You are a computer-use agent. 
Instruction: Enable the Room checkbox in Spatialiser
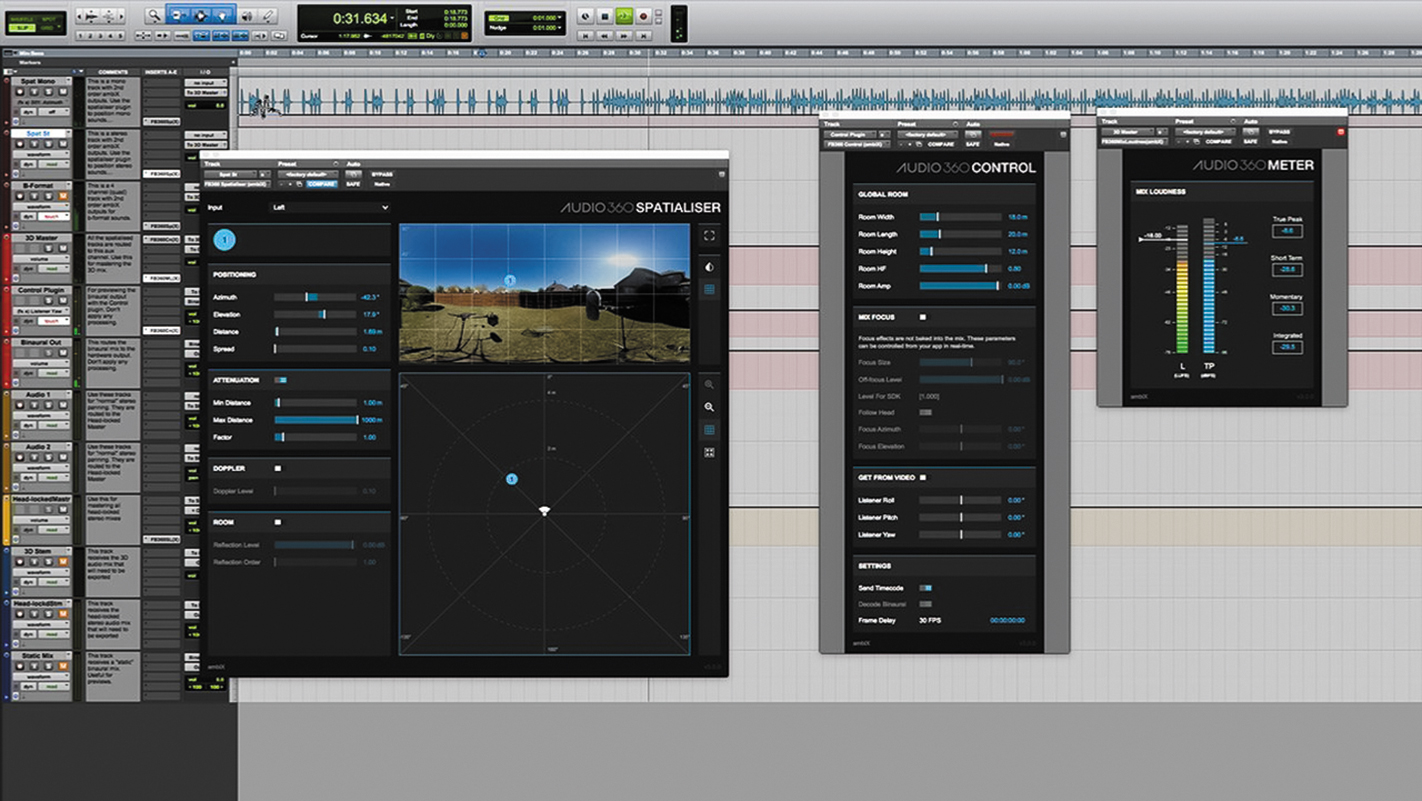point(278,522)
